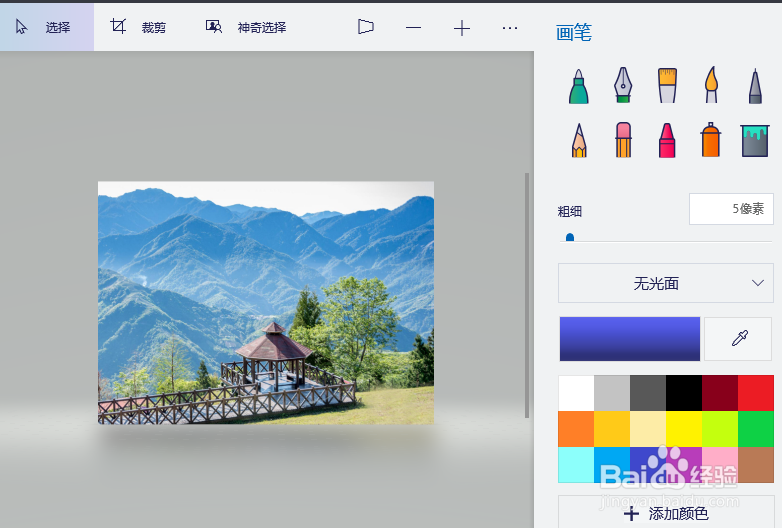
Task: Toggle the 3D view flag icon
Action: (x=366, y=27)
